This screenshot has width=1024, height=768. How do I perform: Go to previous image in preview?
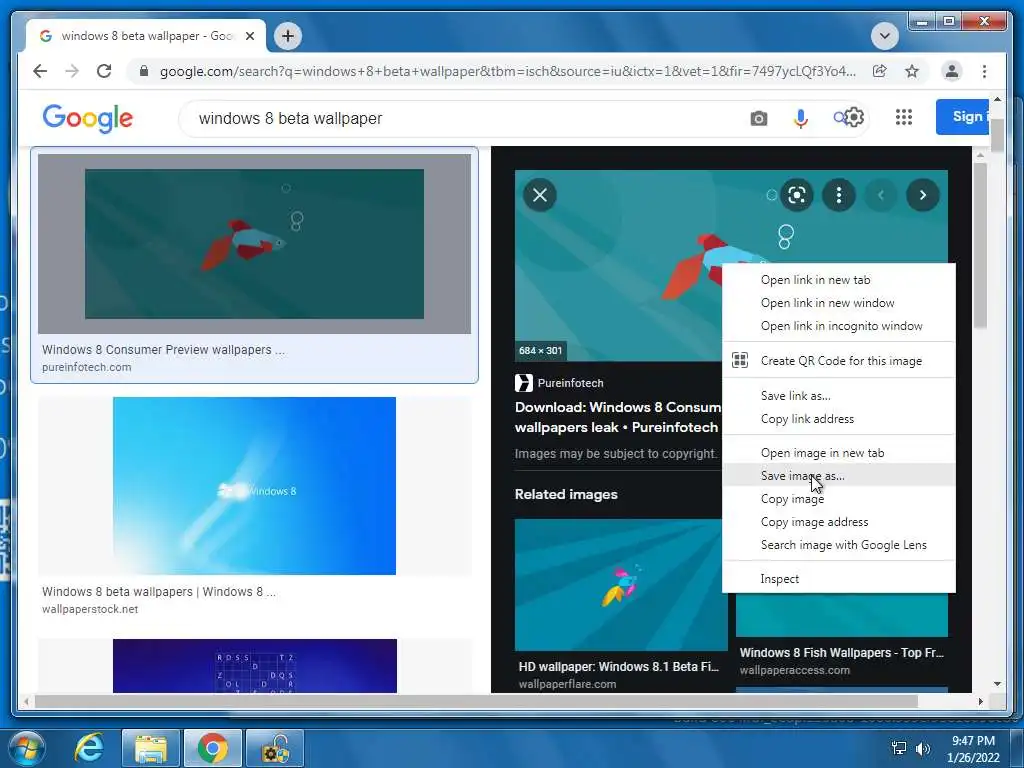[x=880, y=195]
